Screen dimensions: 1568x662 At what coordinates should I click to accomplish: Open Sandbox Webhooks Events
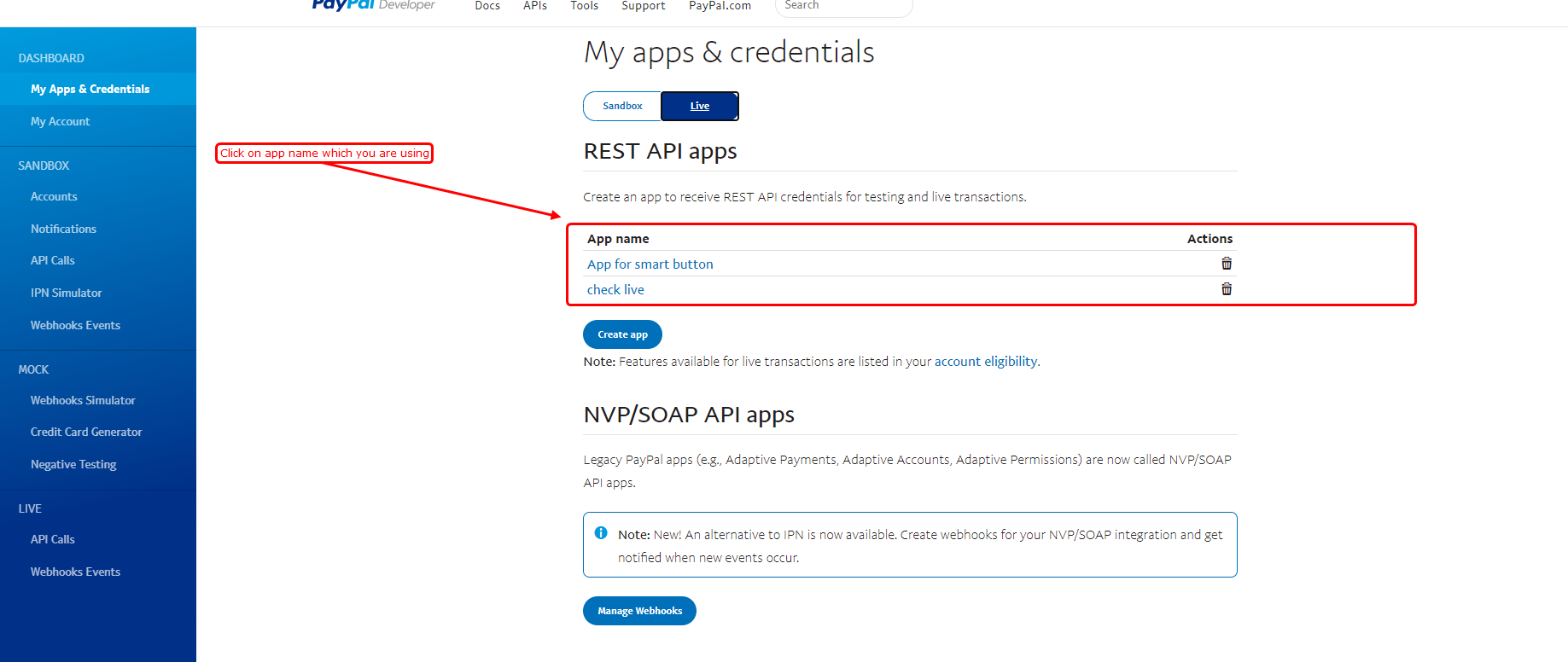(x=75, y=325)
